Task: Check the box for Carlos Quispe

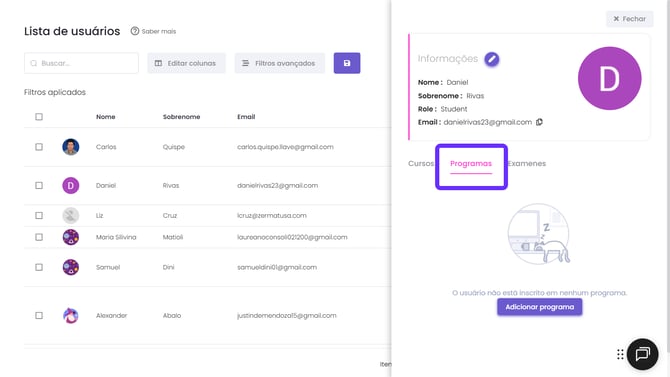Action: pos(39,147)
